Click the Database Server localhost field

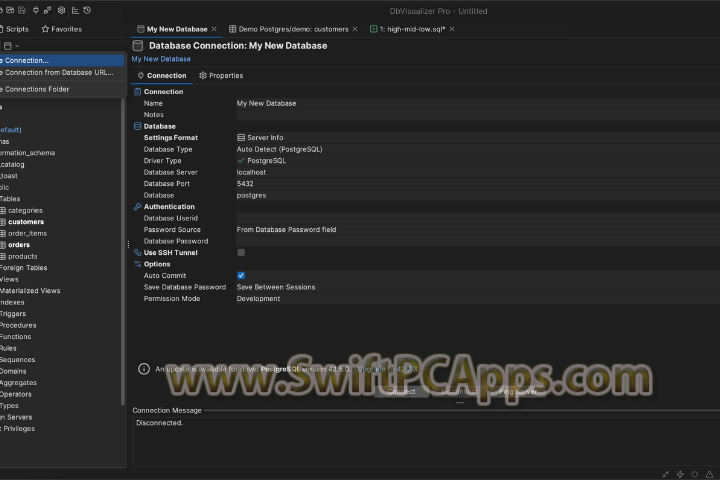478,172
